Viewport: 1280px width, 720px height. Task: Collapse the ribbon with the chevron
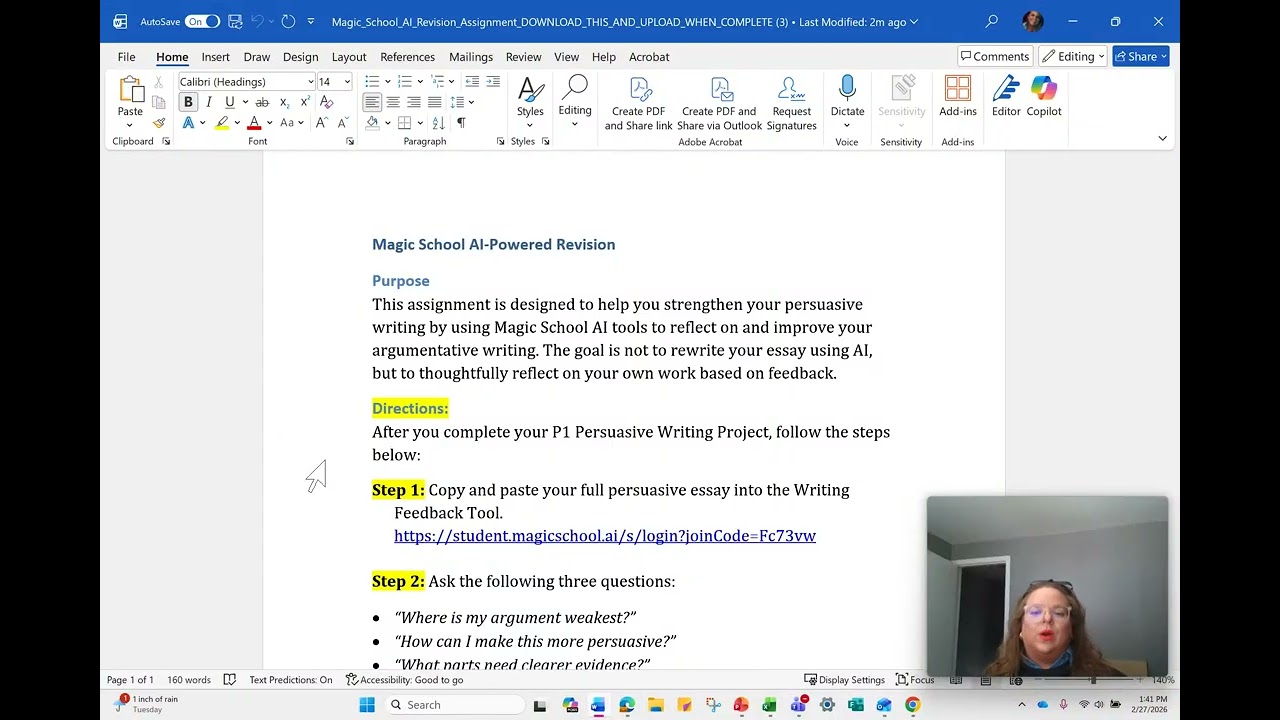(1162, 138)
